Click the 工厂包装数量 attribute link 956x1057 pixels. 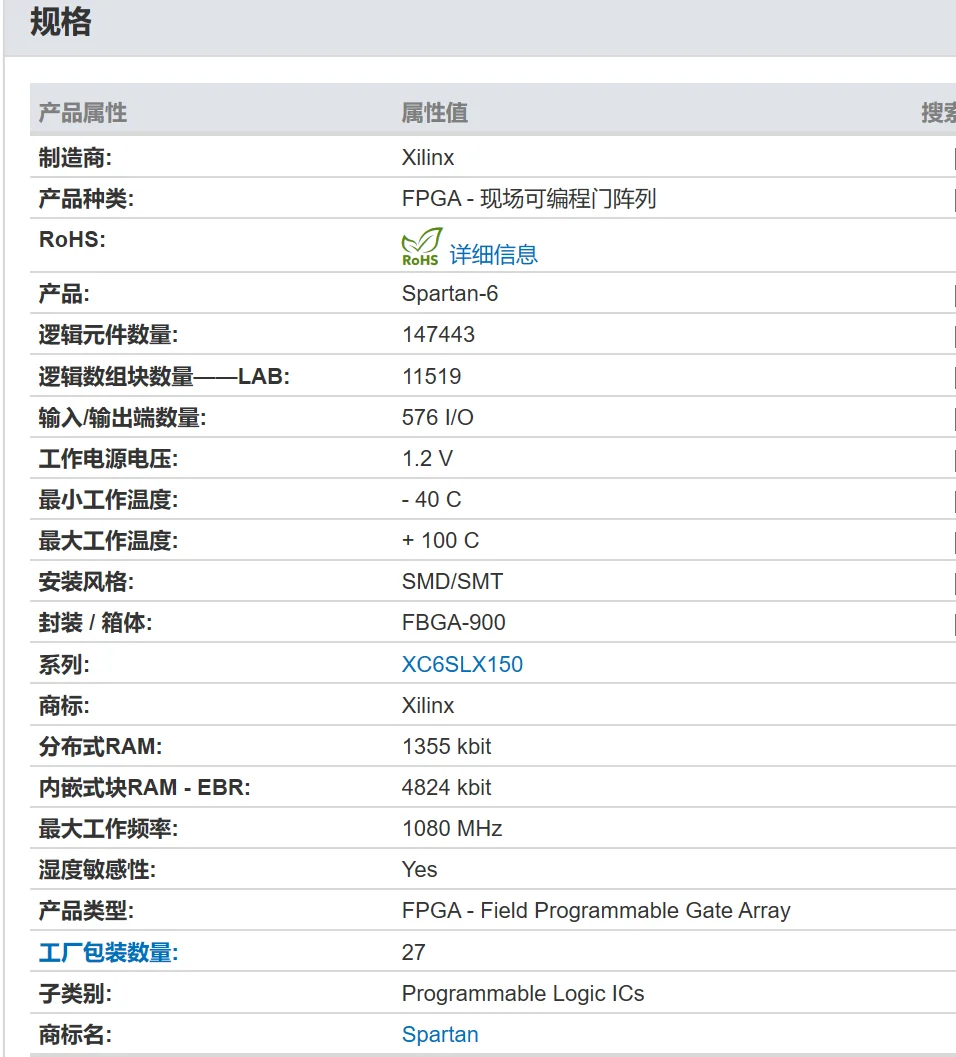(108, 952)
